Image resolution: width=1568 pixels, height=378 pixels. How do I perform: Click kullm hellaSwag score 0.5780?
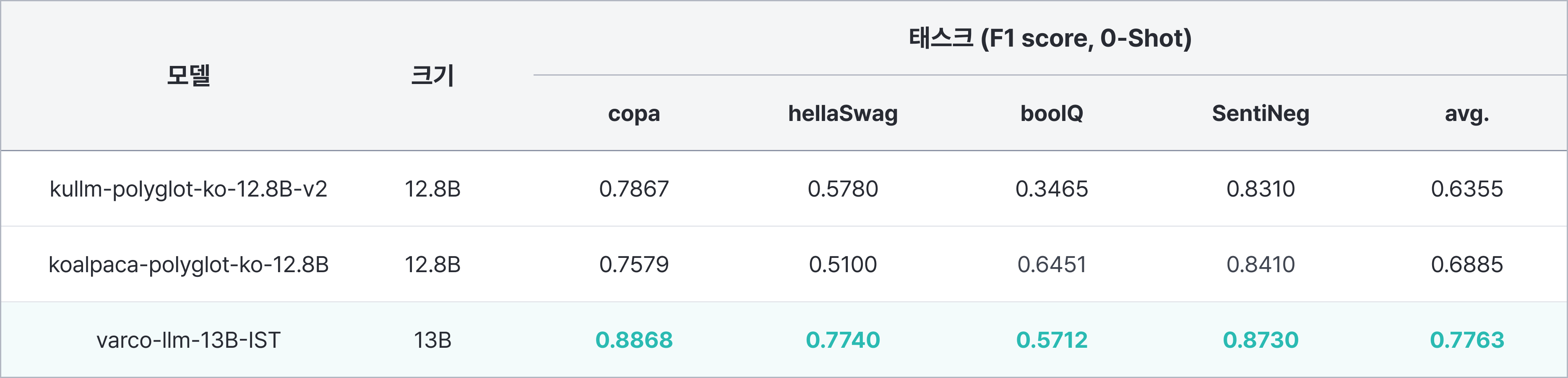(842, 189)
